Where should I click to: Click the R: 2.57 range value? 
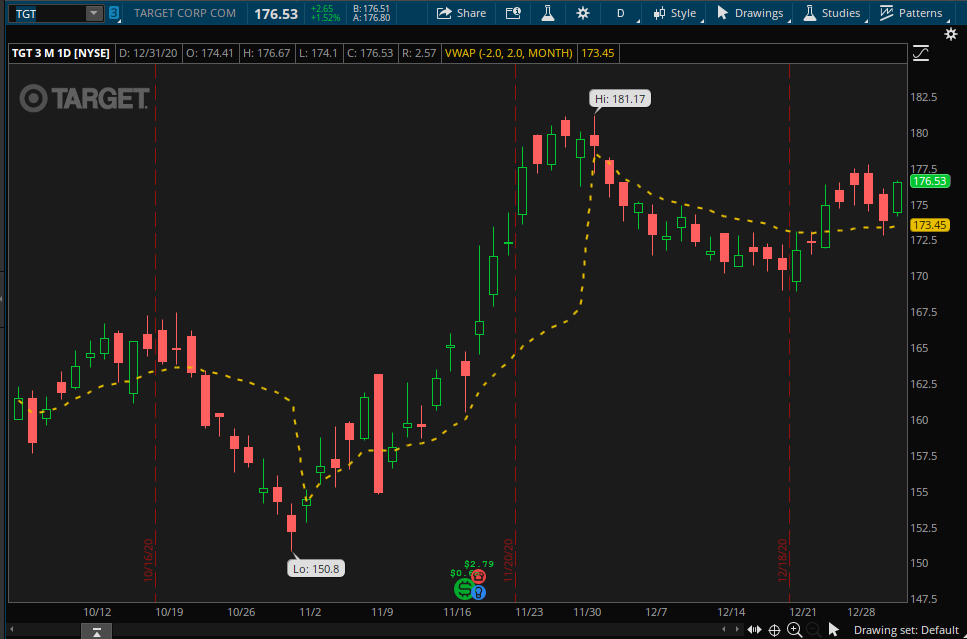[x=419, y=54]
